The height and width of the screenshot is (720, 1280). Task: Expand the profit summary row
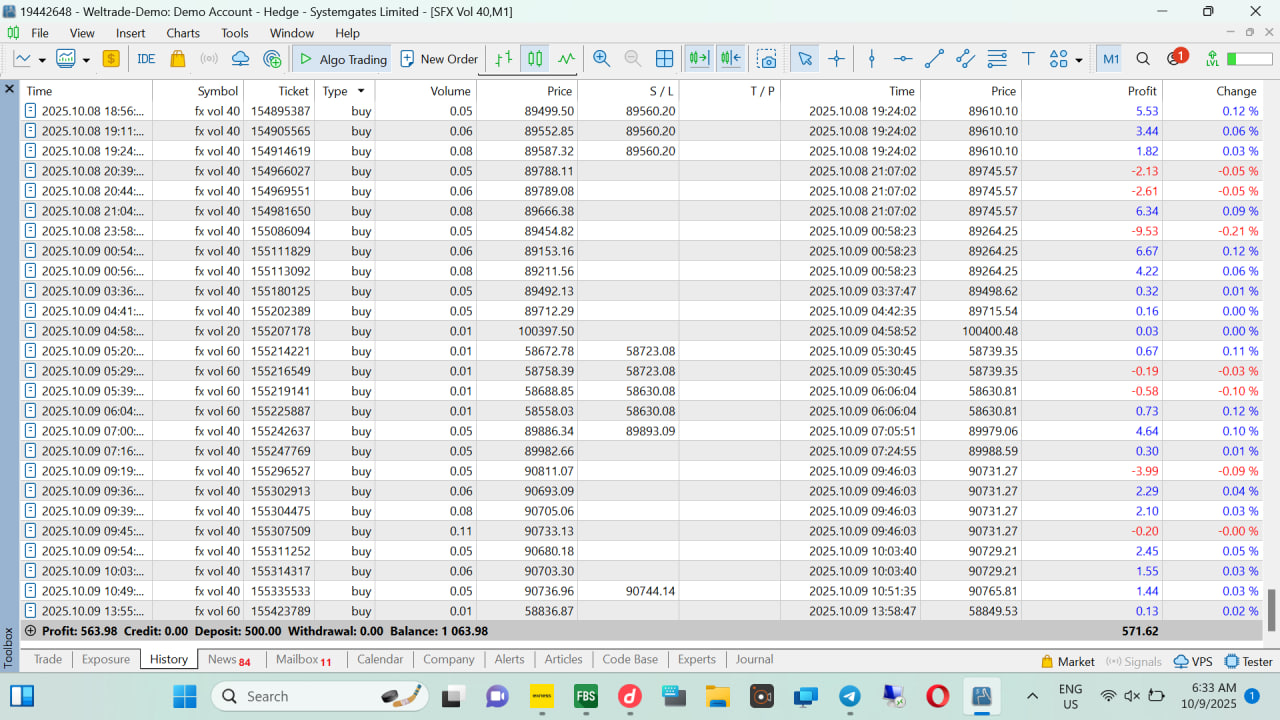pos(30,631)
